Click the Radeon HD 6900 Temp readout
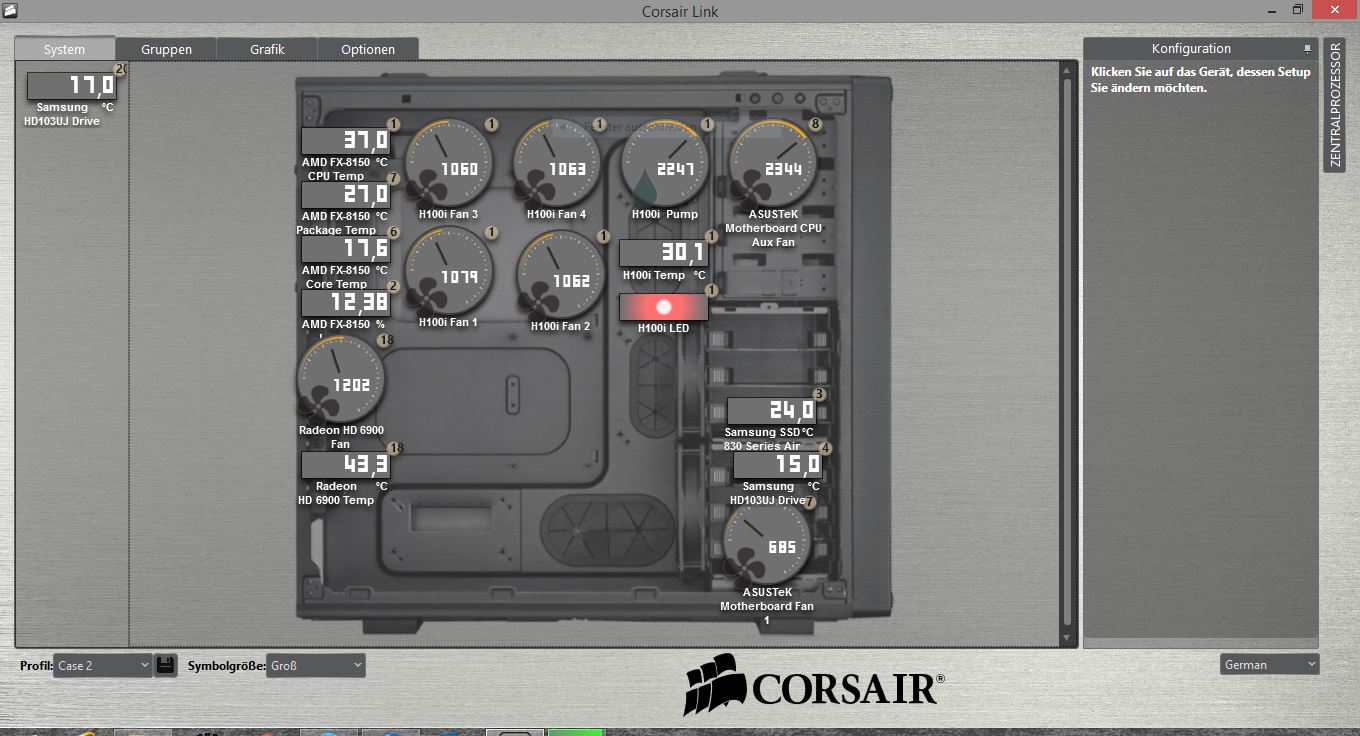Image resolution: width=1360 pixels, height=736 pixels. (x=346, y=465)
